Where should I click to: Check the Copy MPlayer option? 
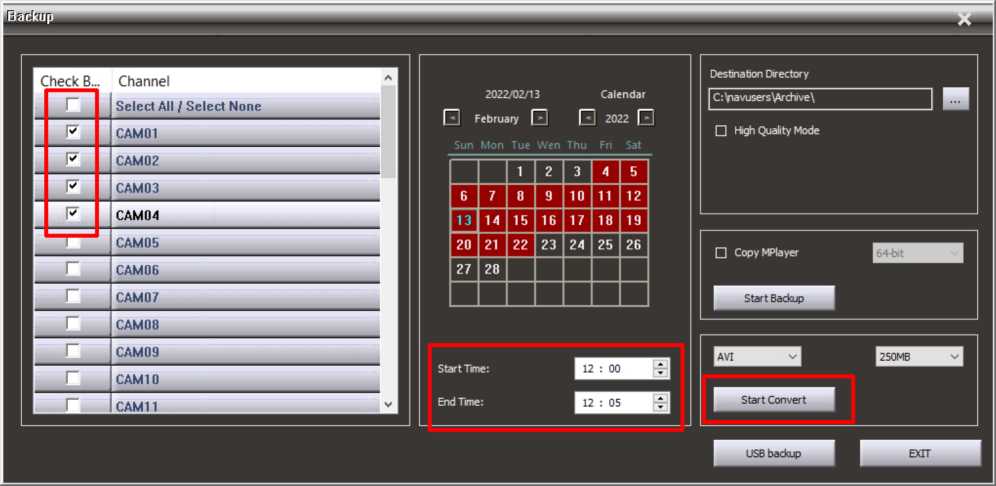click(x=721, y=253)
